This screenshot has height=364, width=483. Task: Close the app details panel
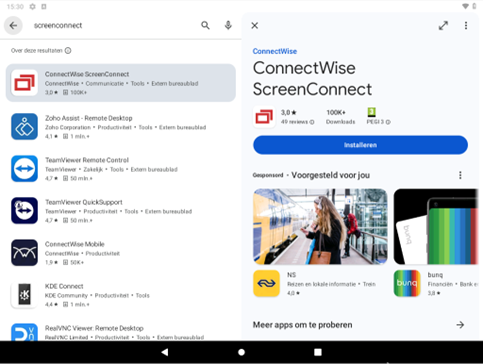coord(255,25)
